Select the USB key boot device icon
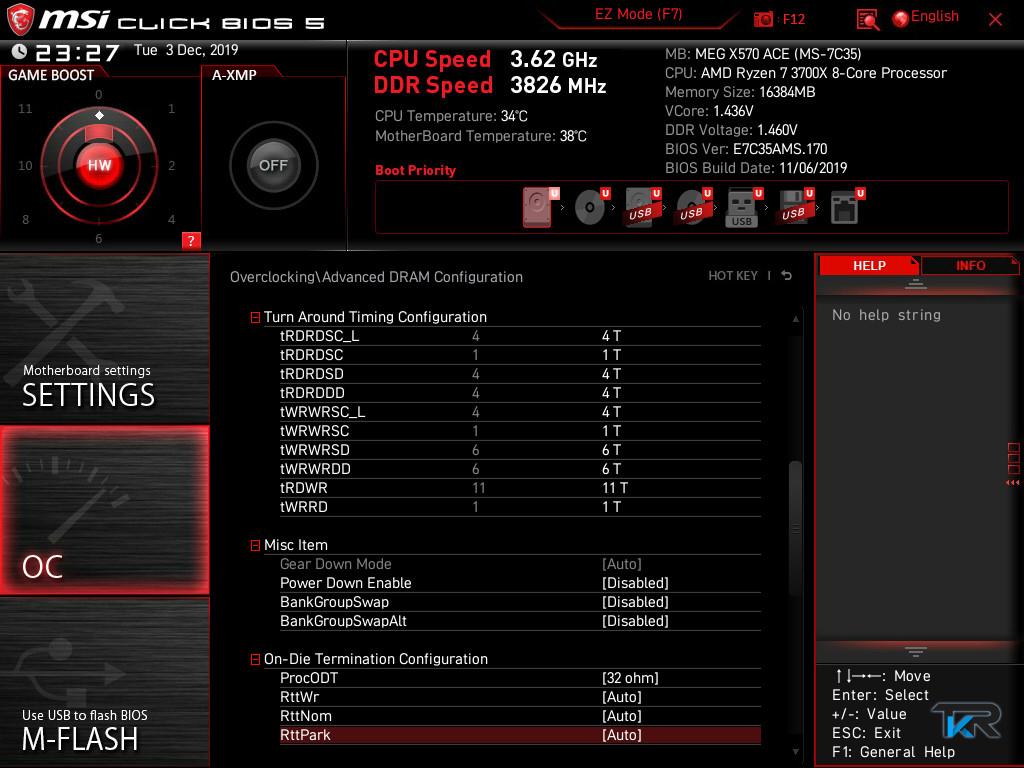The height and width of the screenshot is (768, 1024). (x=744, y=207)
